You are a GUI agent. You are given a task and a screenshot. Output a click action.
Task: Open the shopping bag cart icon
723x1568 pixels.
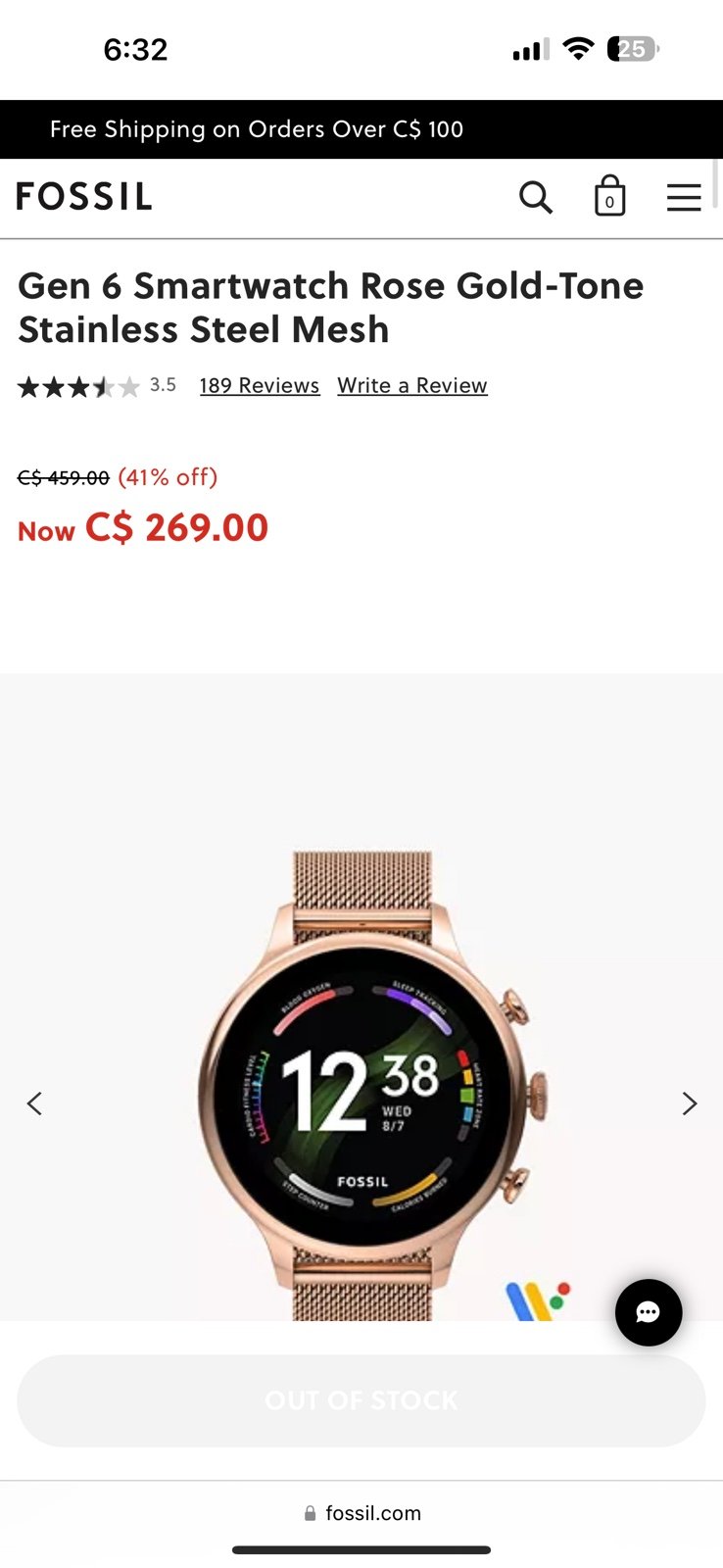point(609,196)
